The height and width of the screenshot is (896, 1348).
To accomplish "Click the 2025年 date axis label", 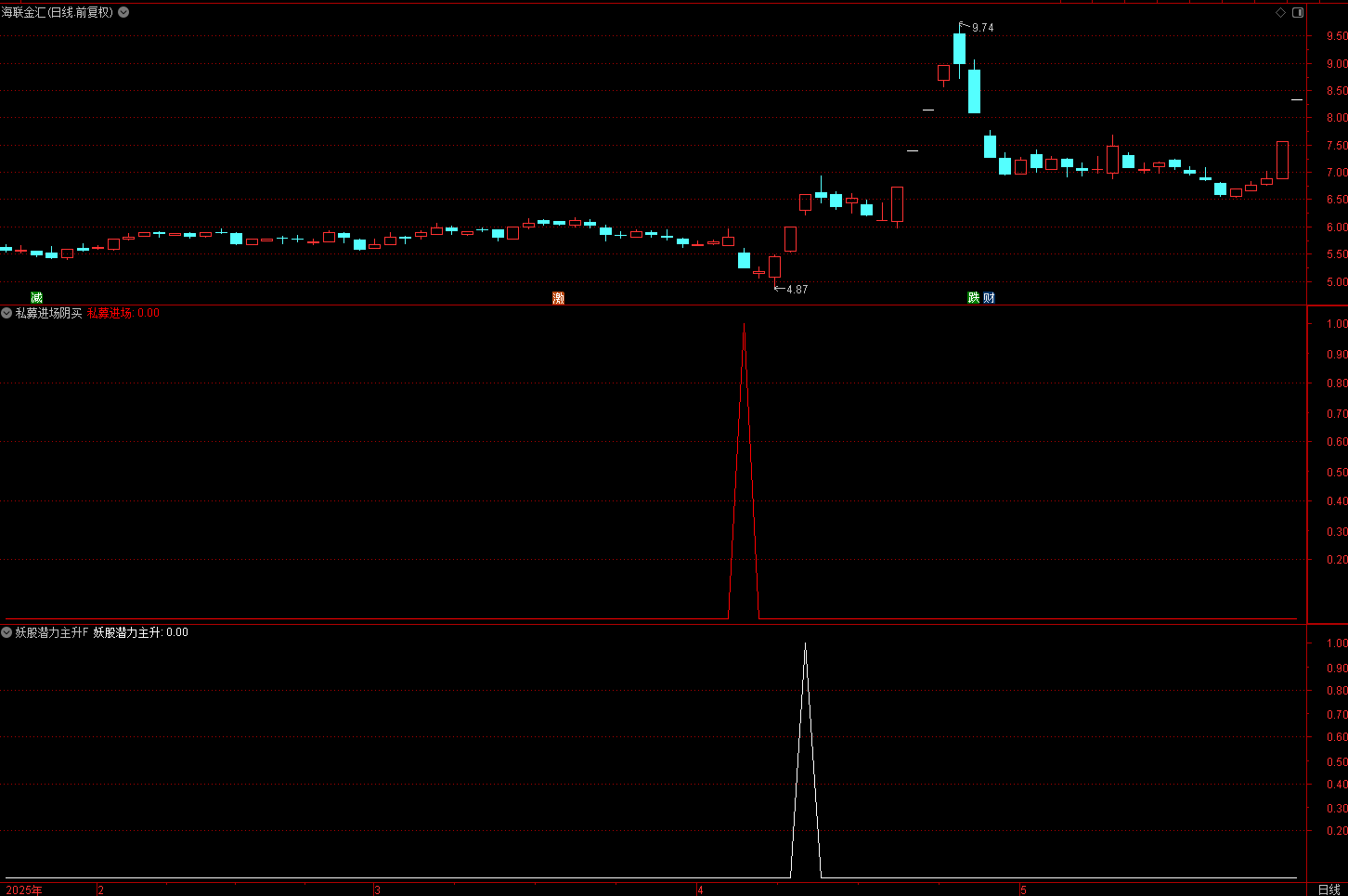I will (x=24, y=890).
